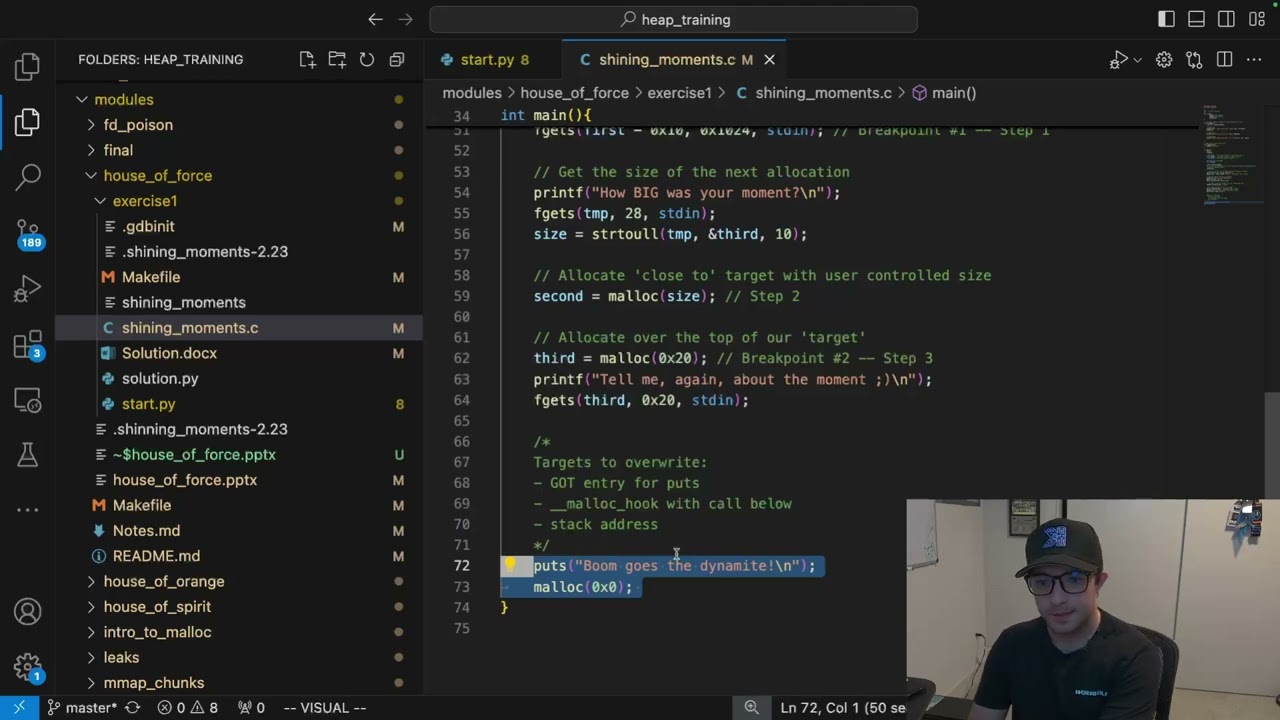Open zoom magnifier in status bar
Viewport: 1280px width, 720px height.
751,708
